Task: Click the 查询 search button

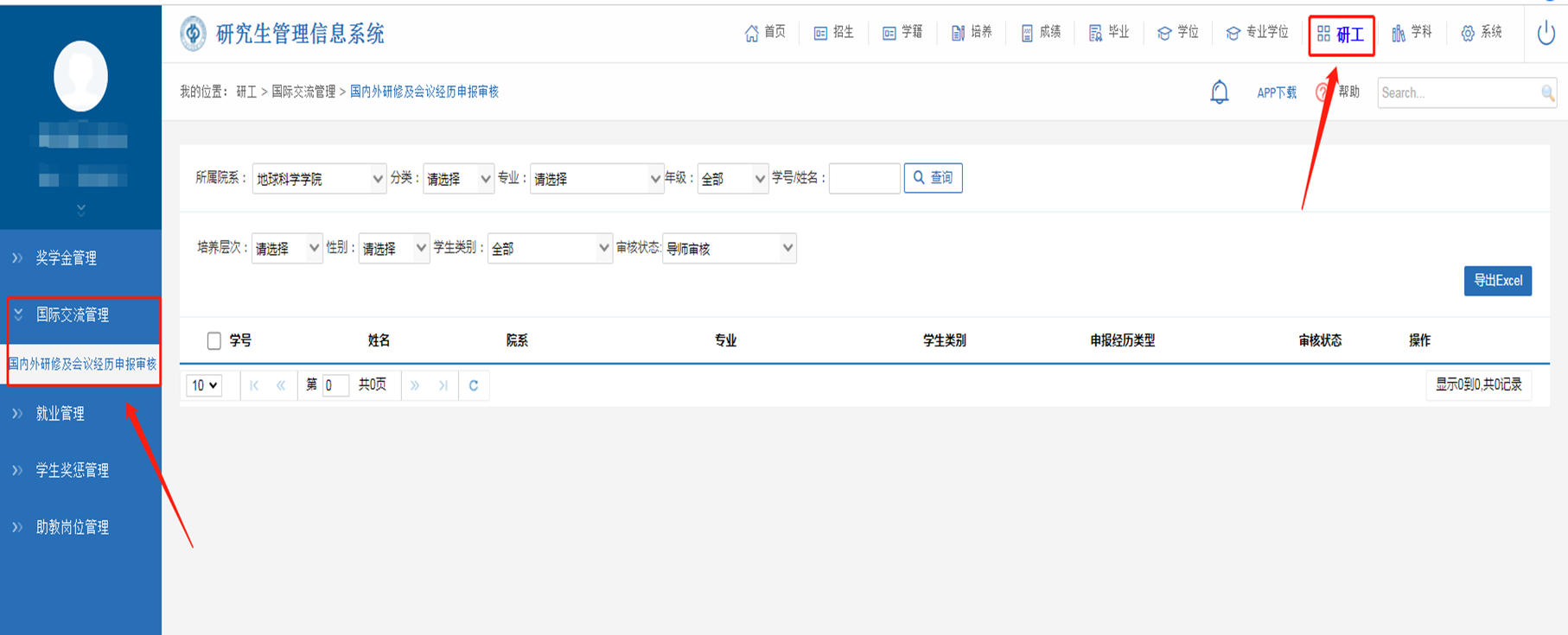Action: [933, 178]
